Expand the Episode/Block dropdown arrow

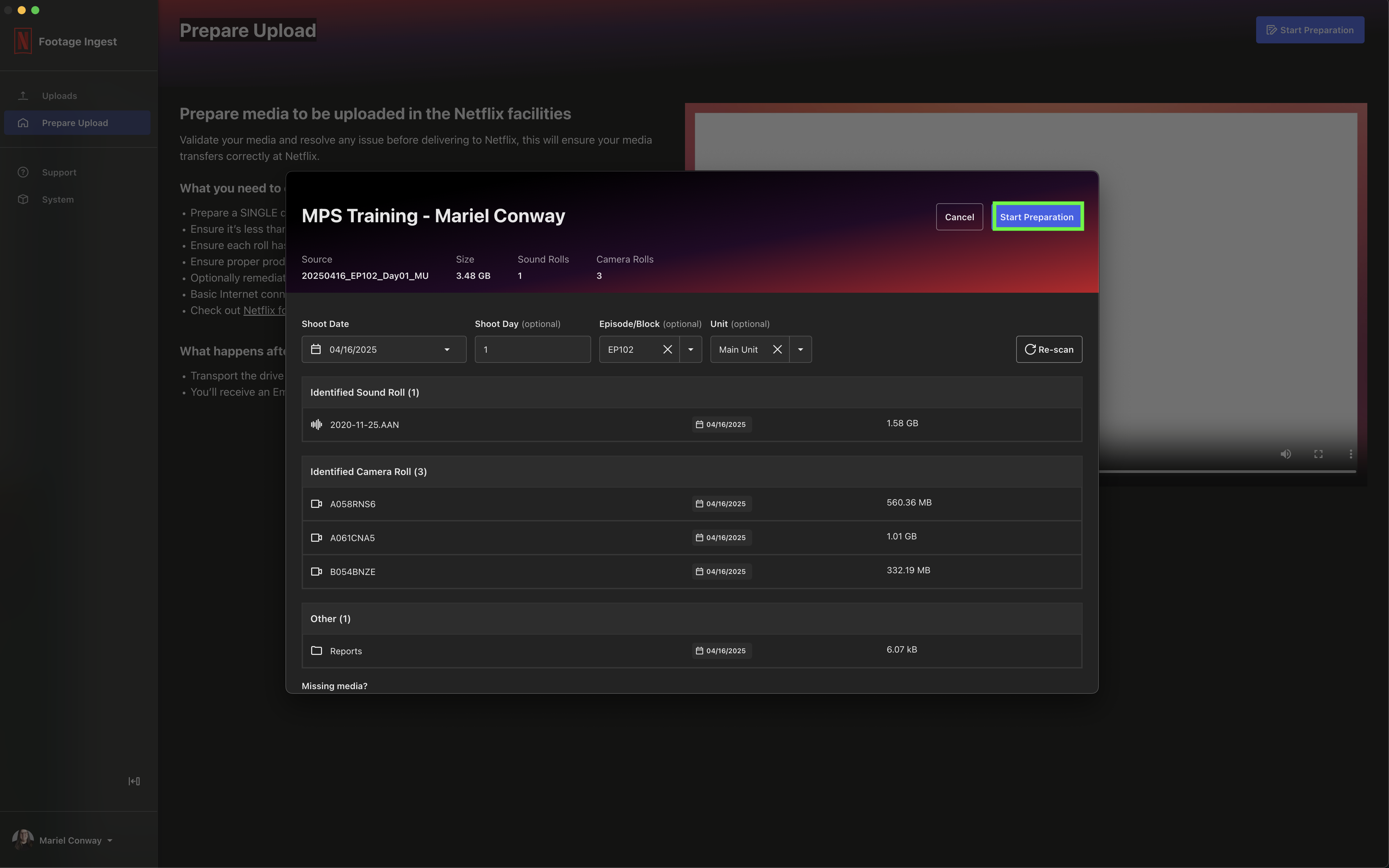691,349
